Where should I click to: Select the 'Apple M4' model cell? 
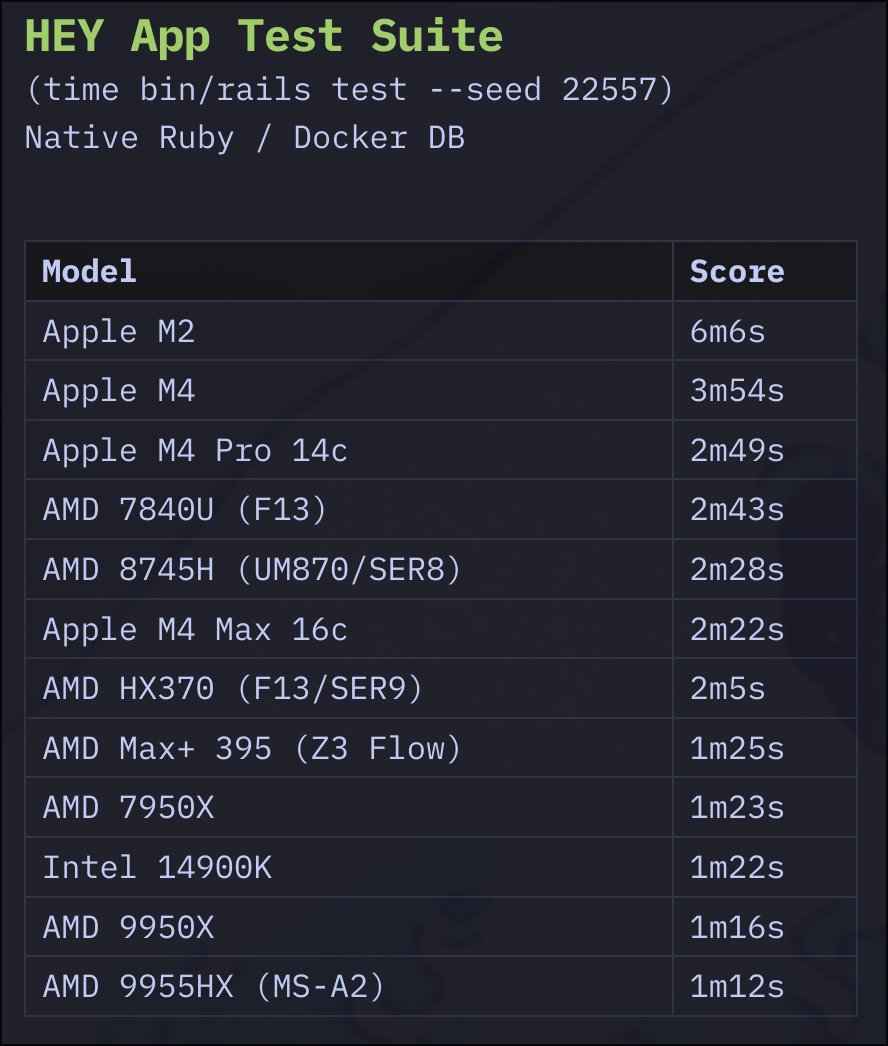coord(349,390)
